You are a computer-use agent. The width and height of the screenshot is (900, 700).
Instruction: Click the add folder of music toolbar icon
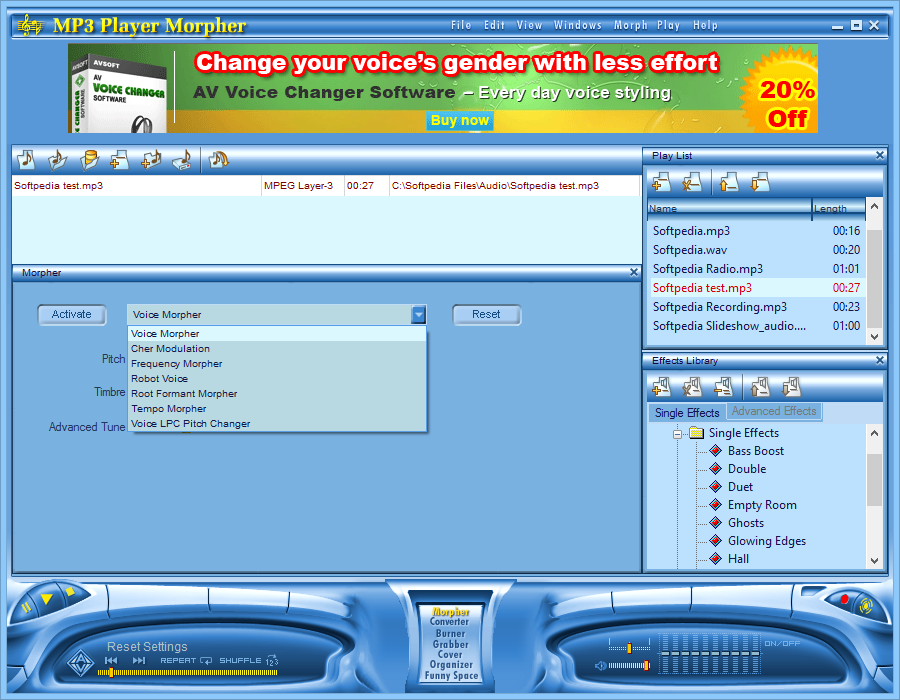(151, 160)
